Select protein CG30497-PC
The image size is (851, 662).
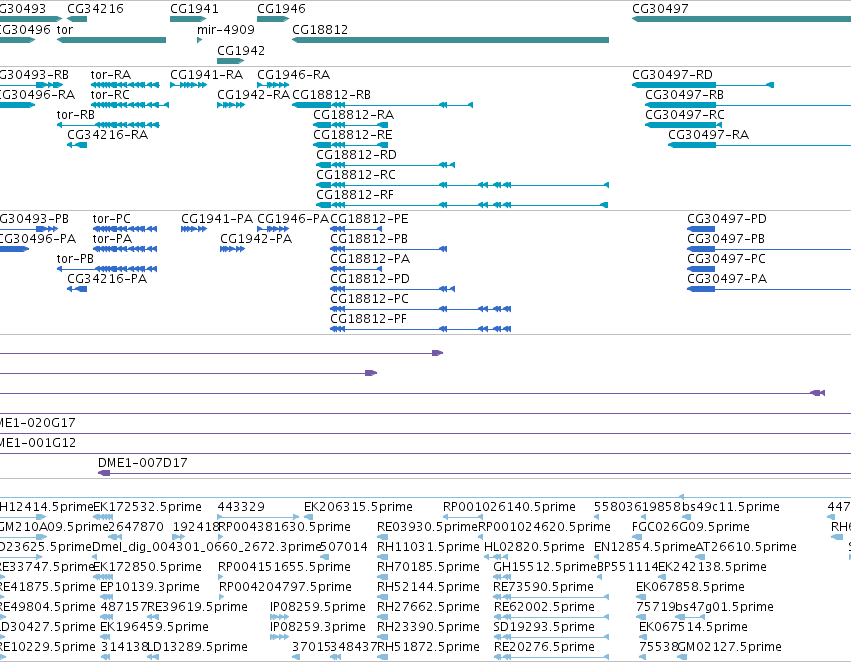[x=701, y=269]
